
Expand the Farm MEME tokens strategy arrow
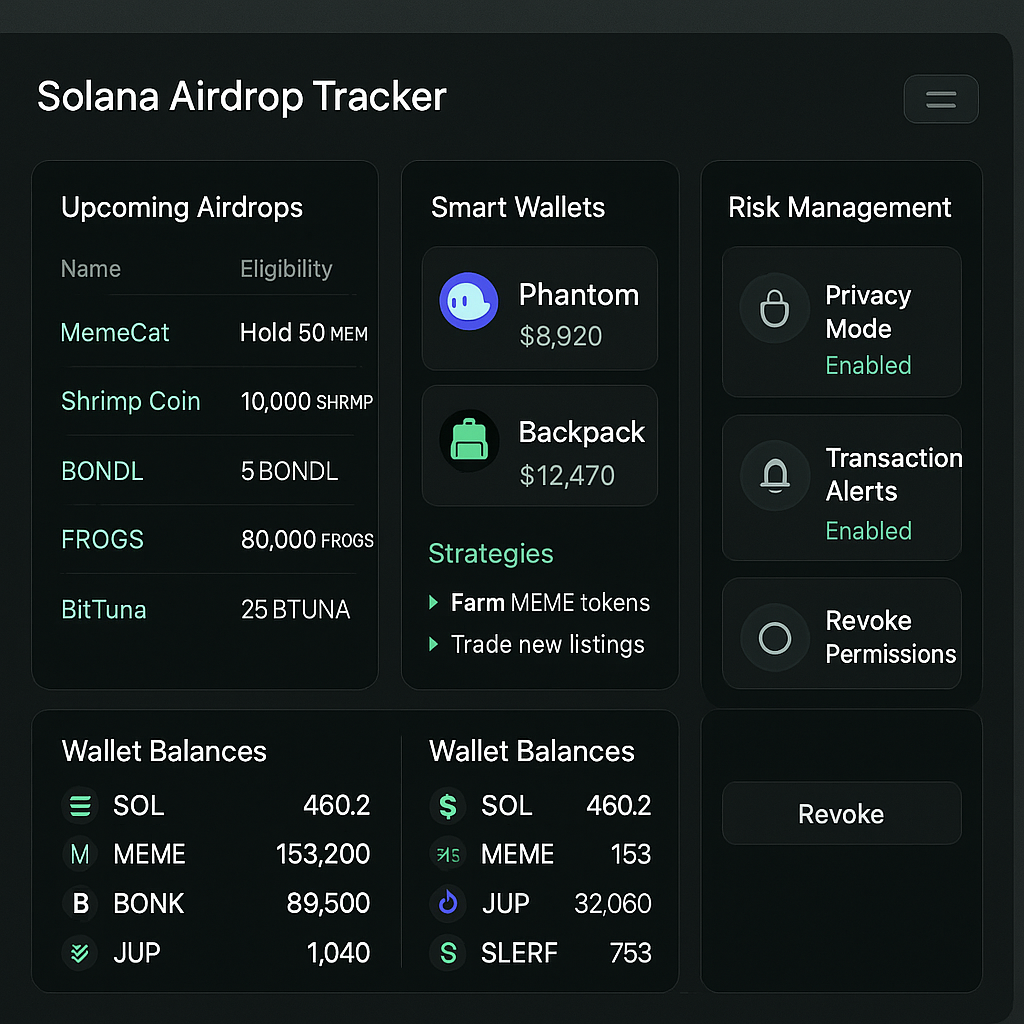click(433, 602)
